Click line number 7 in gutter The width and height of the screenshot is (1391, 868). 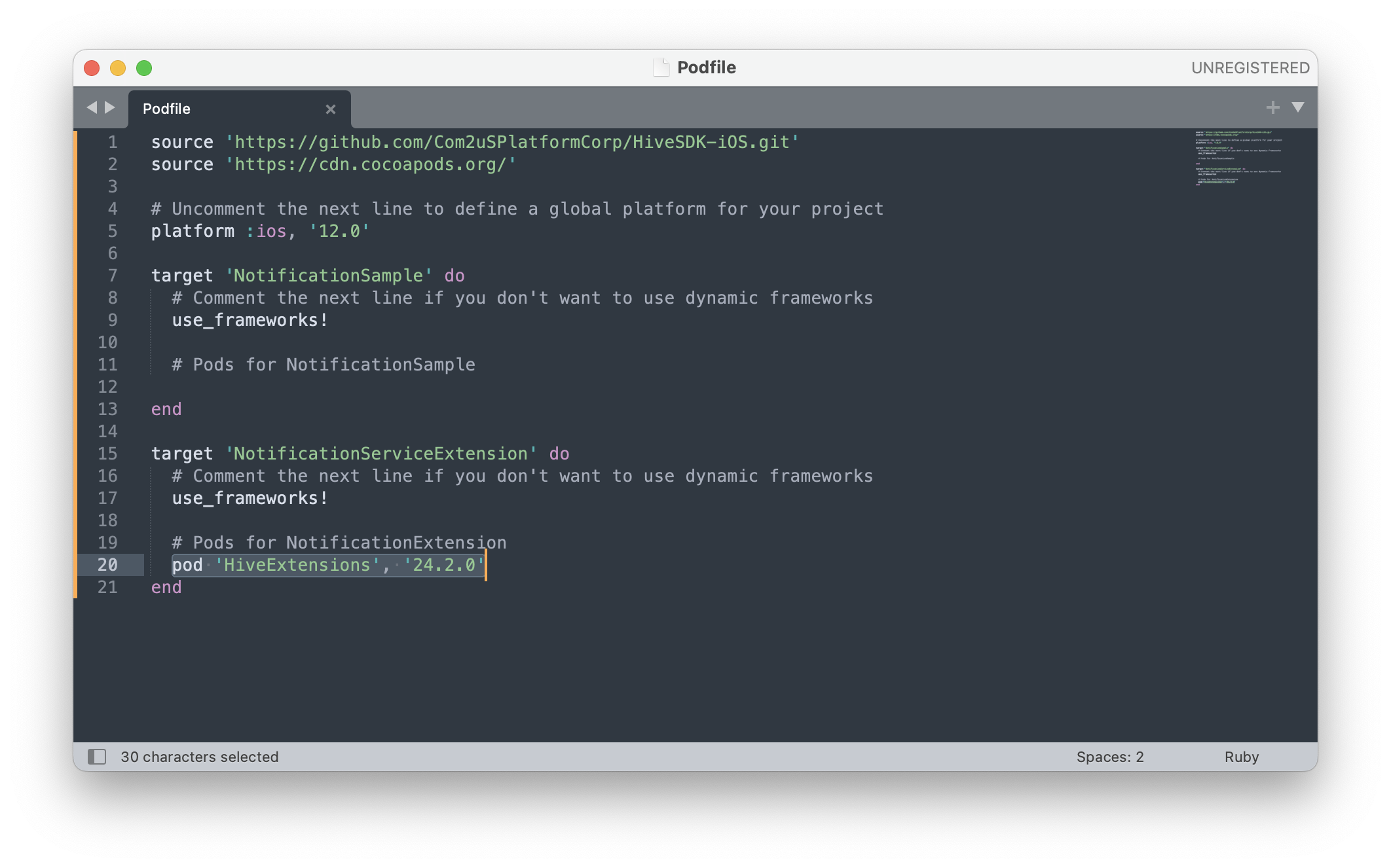point(113,276)
